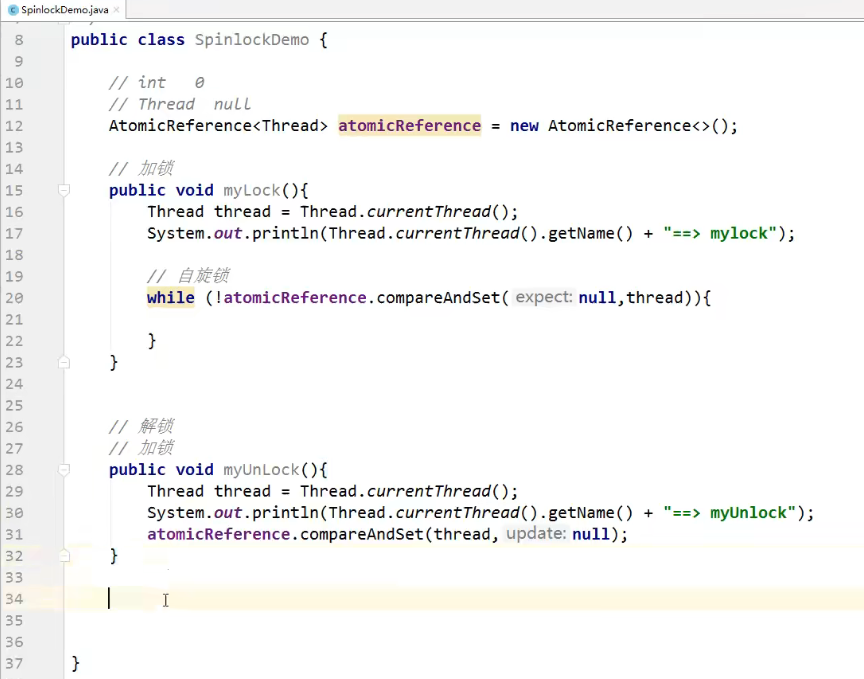The width and height of the screenshot is (864, 679).
Task: Click println call on line 17
Action: coord(285,233)
